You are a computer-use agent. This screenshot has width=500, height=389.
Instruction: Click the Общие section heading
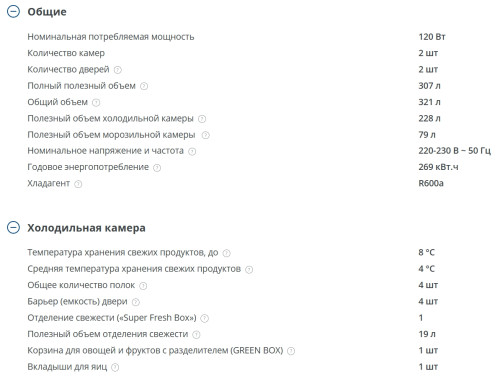(x=47, y=12)
